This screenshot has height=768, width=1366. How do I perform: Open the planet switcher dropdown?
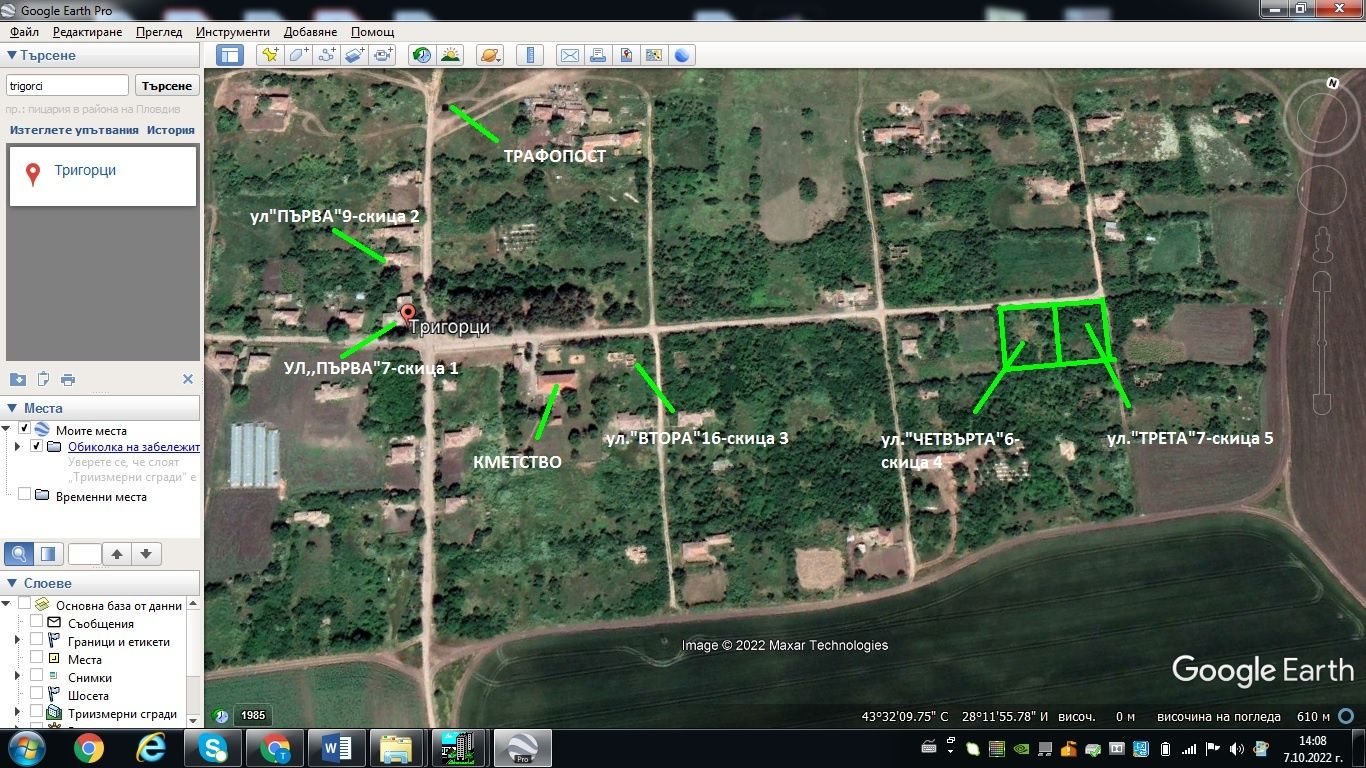(490, 55)
